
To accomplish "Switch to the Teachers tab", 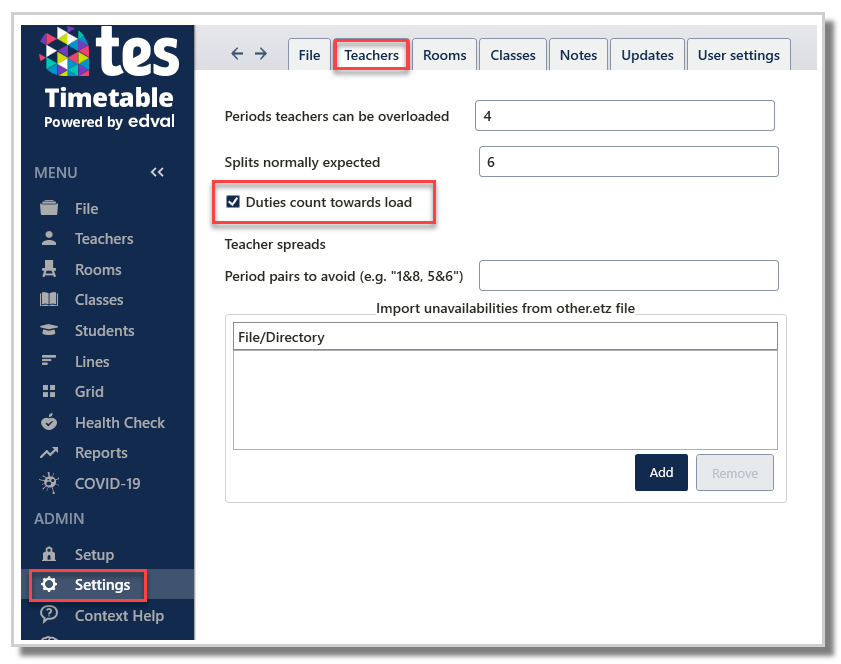I will pyautogui.click(x=371, y=55).
